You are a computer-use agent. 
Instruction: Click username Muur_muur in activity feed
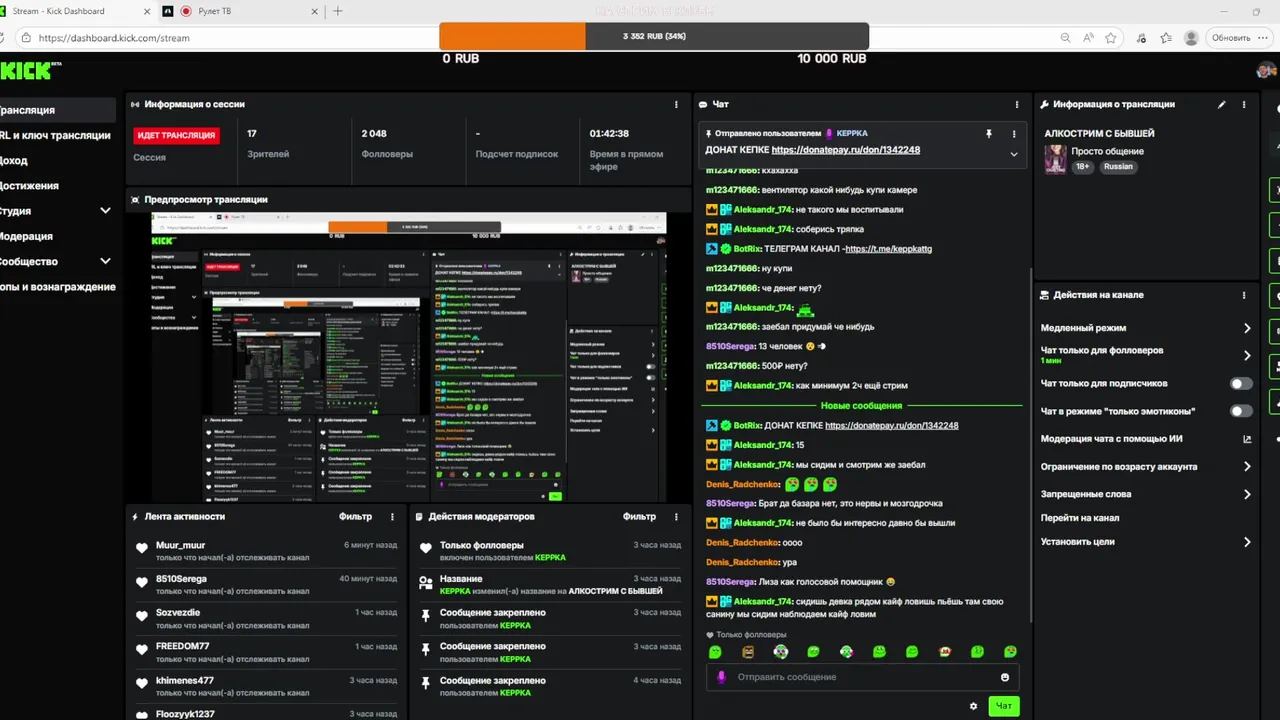[180, 546]
